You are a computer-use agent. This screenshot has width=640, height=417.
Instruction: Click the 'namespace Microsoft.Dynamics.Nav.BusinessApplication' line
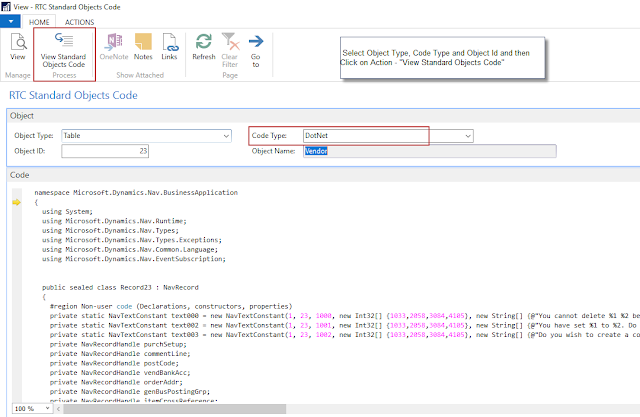[x=136, y=193]
